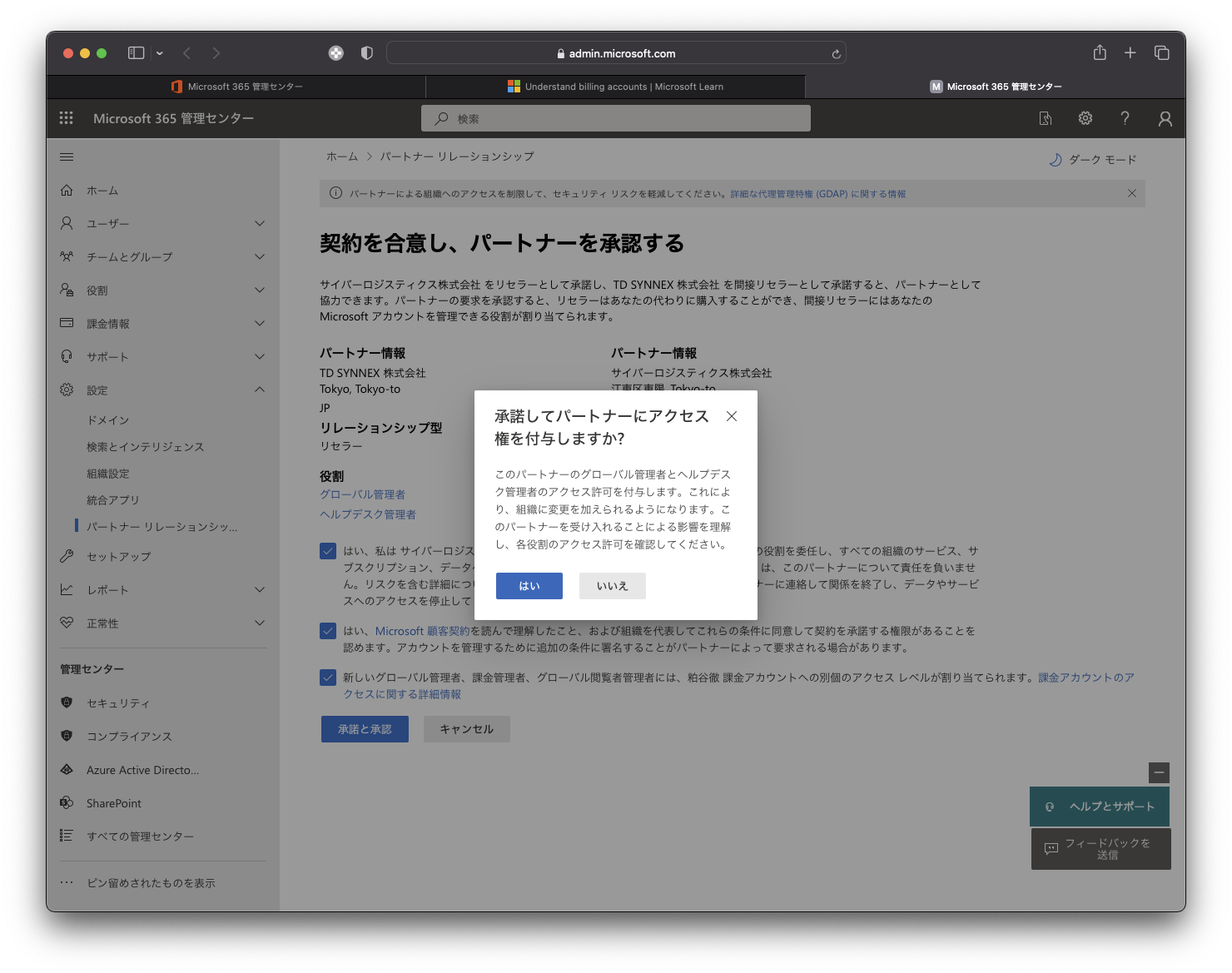Select 検索とインテリジェンス menu item
The width and height of the screenshot is (1232, 973).
(x=146, y=447)
